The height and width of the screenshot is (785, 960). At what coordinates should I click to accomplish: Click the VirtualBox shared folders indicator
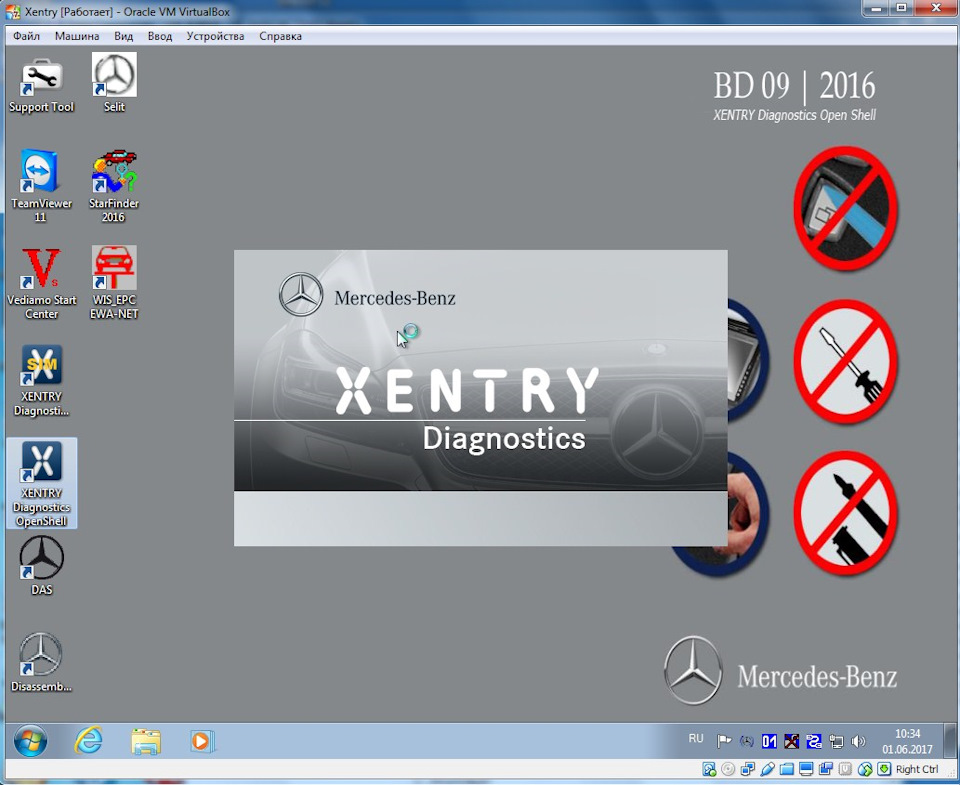pyautogui.click(x=787, y=769)
